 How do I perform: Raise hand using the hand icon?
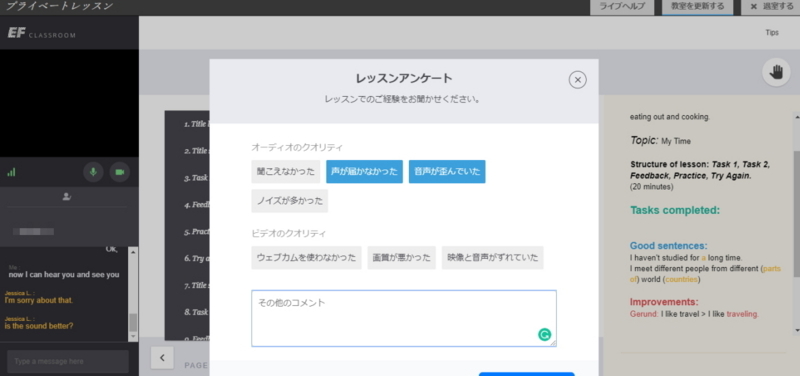coord(776,72)
